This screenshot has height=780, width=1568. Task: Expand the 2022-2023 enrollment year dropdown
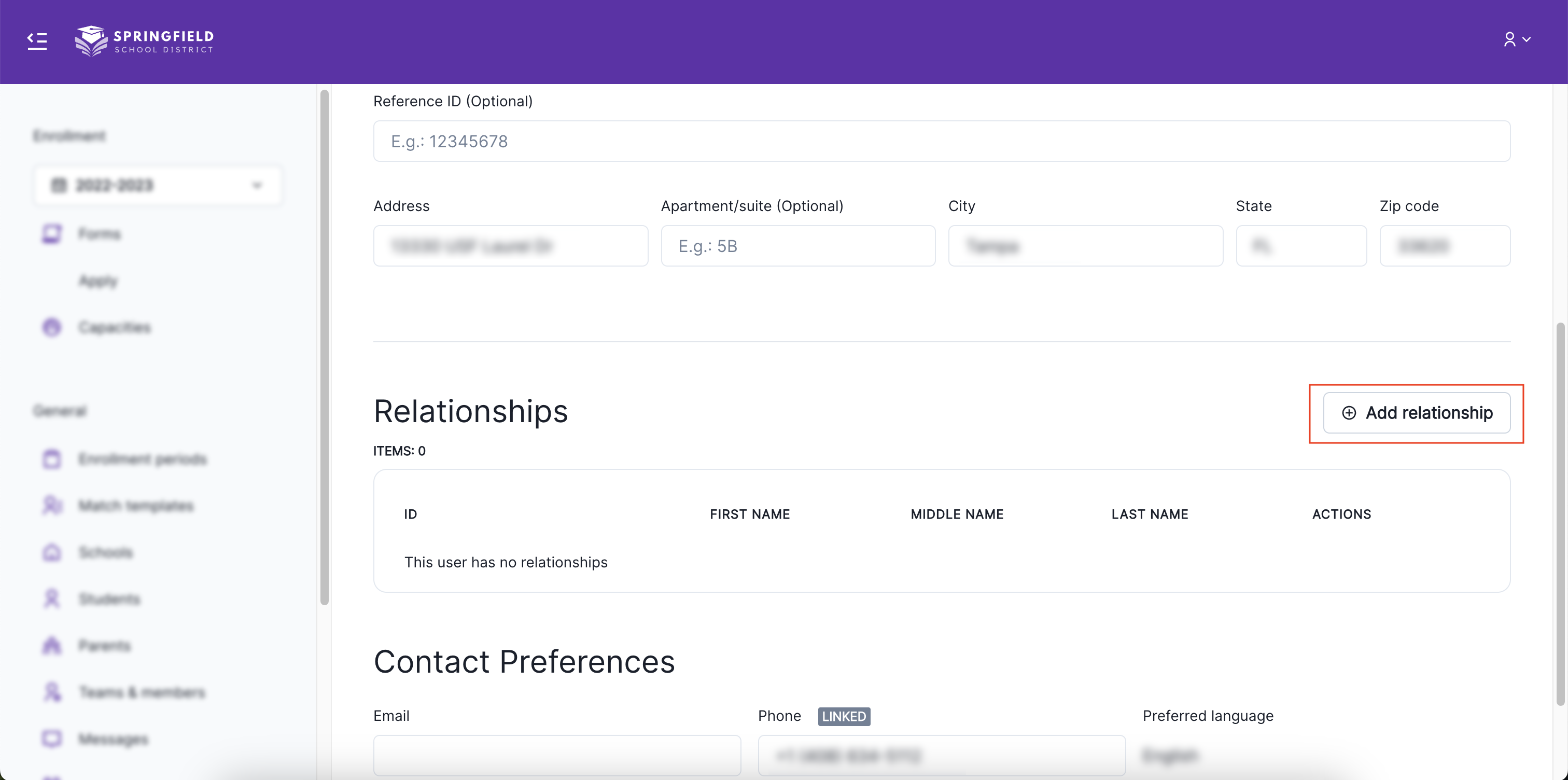point(158,185)
